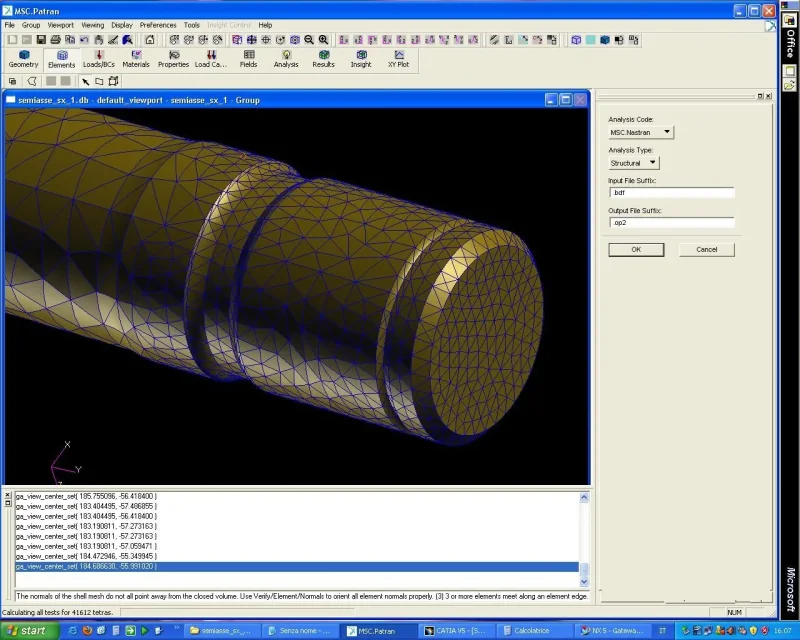Click the cyan Hidden Line display icon
Viewport: 800px width, 640px height.
pyautogui.click(x=590, y=40)
